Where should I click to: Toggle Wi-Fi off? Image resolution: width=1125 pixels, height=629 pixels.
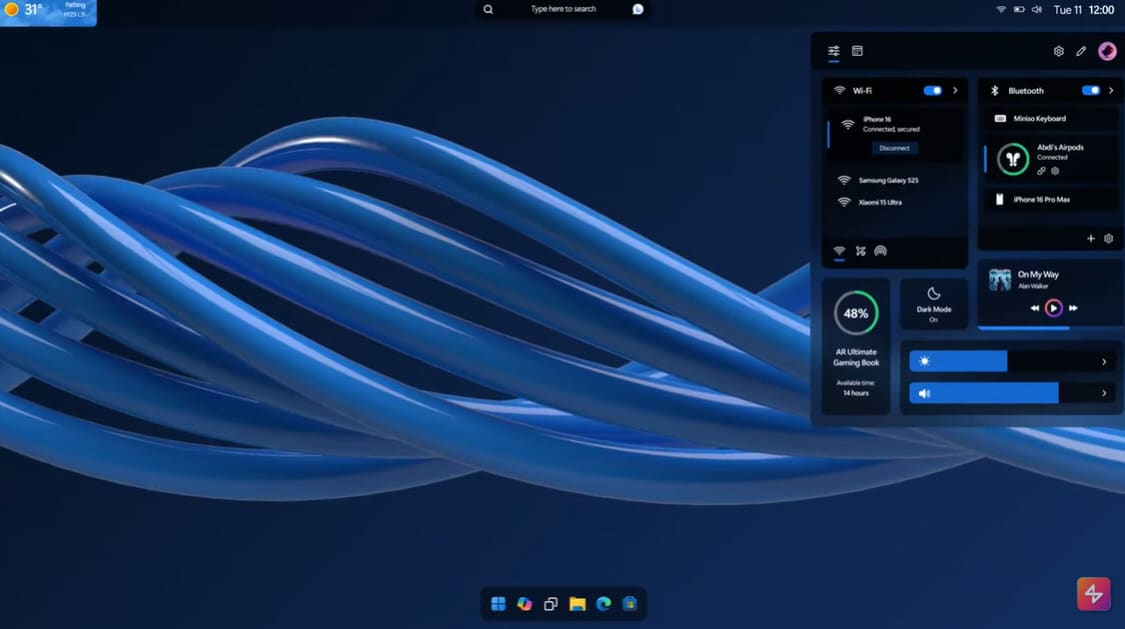tap(932, 90)
